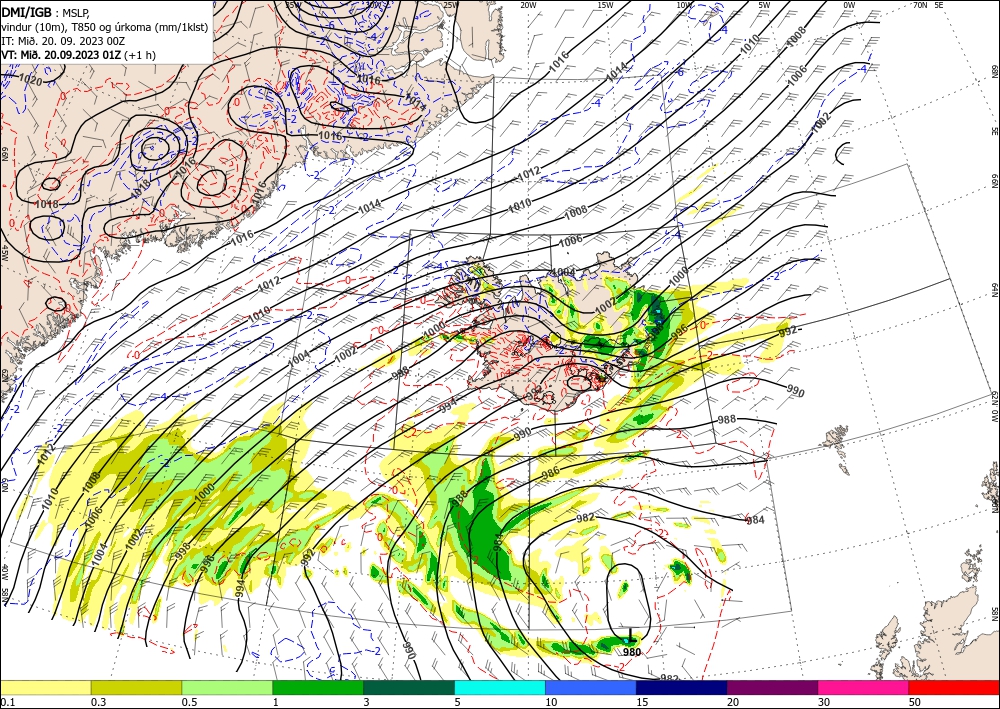Click the navy 15–20 legend swatch
Screen dimensions: 1000x709
click(682, 687)
